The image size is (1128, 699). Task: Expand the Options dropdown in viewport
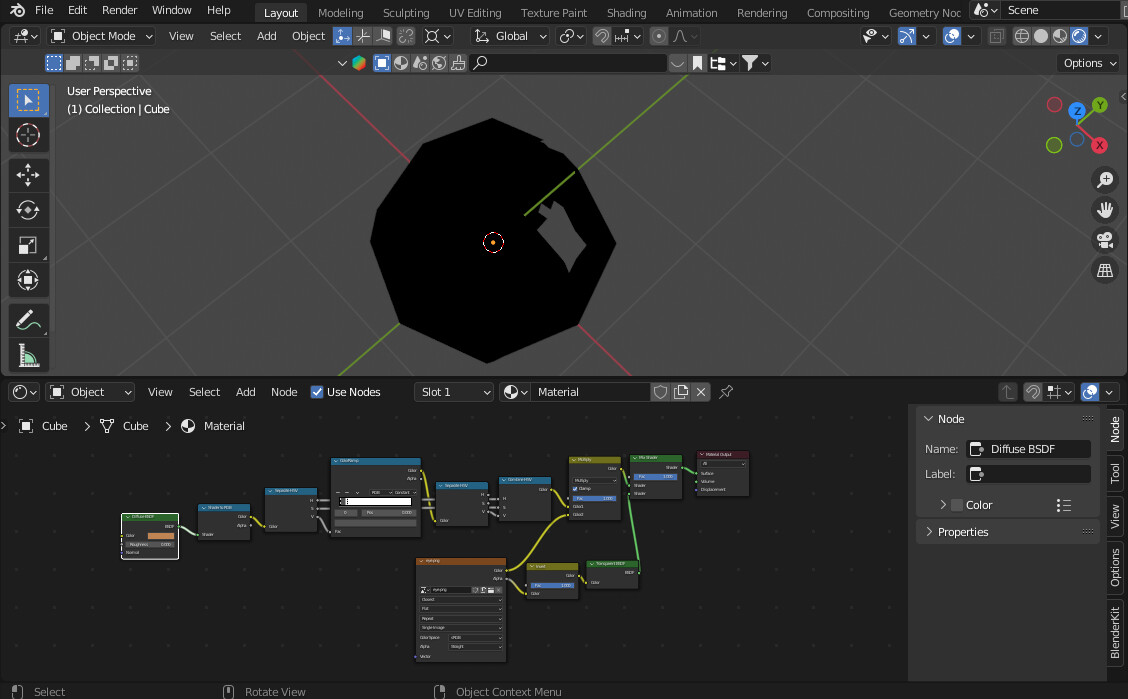coord(1088,63)
